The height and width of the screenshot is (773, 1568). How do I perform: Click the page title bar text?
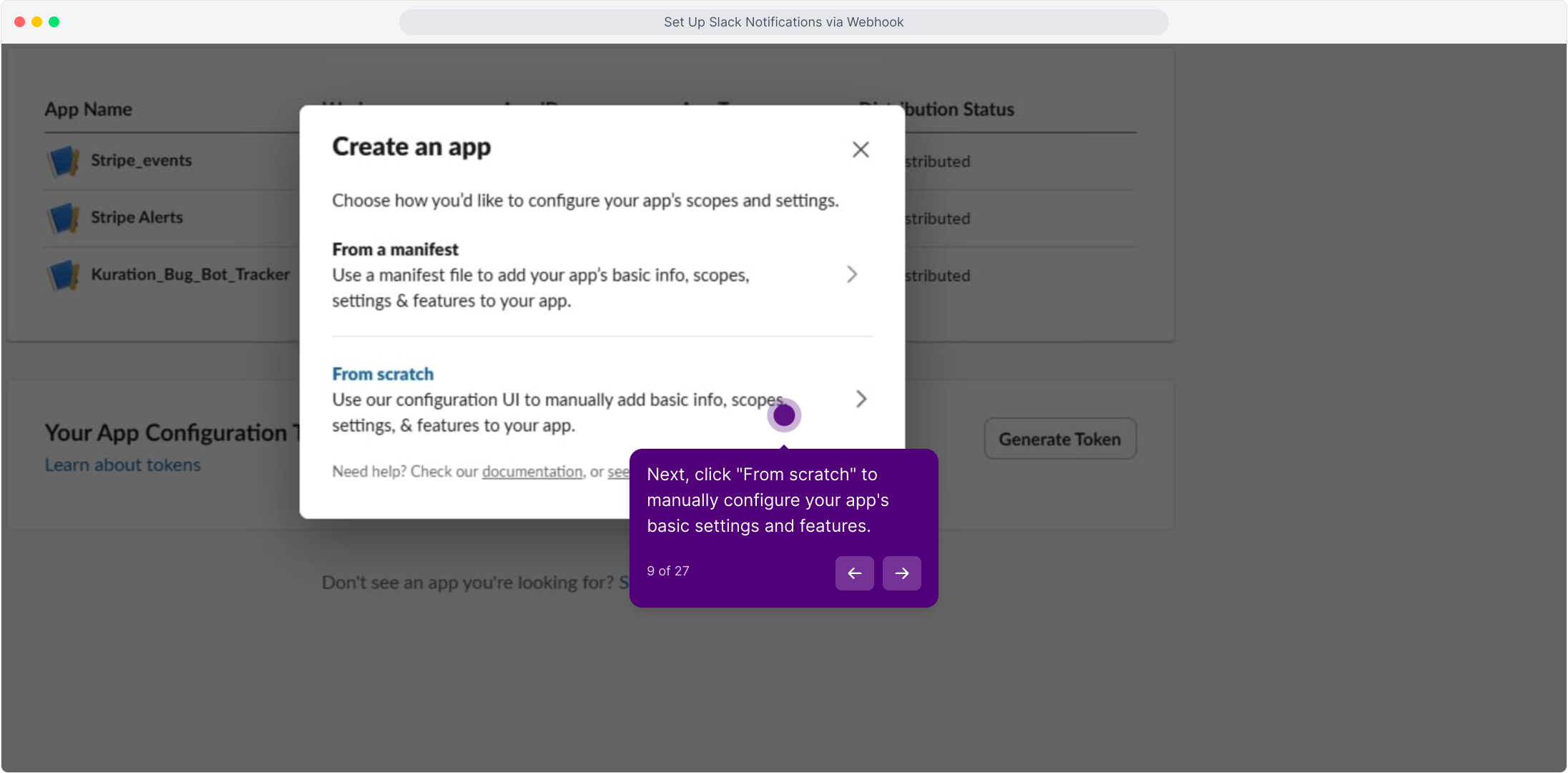click(783, 22)
